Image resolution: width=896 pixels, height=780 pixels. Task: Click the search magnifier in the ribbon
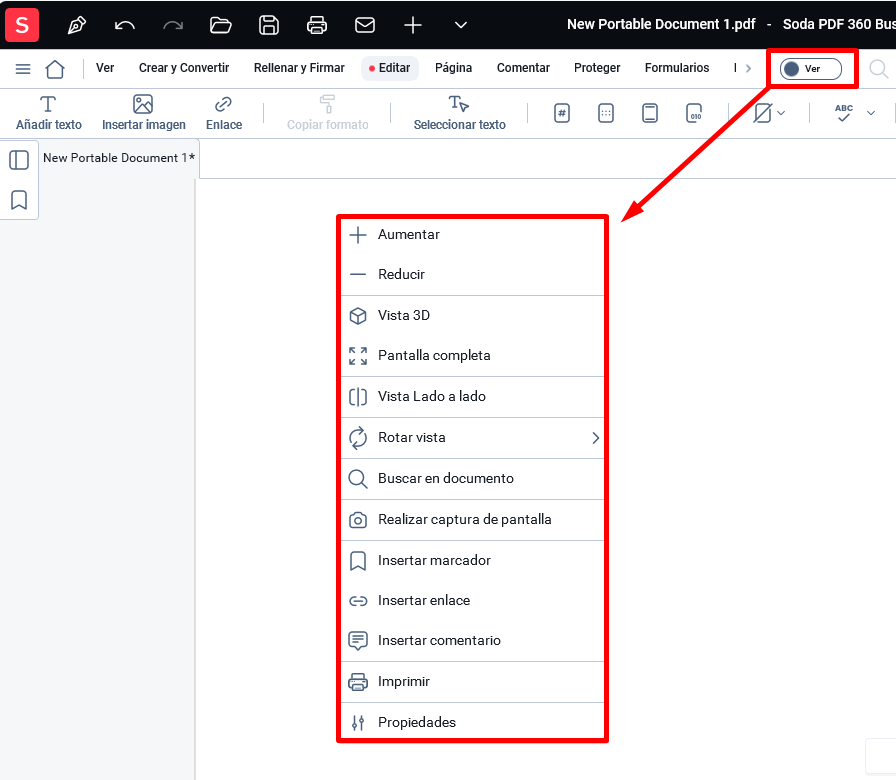click(x=878, y=69)
